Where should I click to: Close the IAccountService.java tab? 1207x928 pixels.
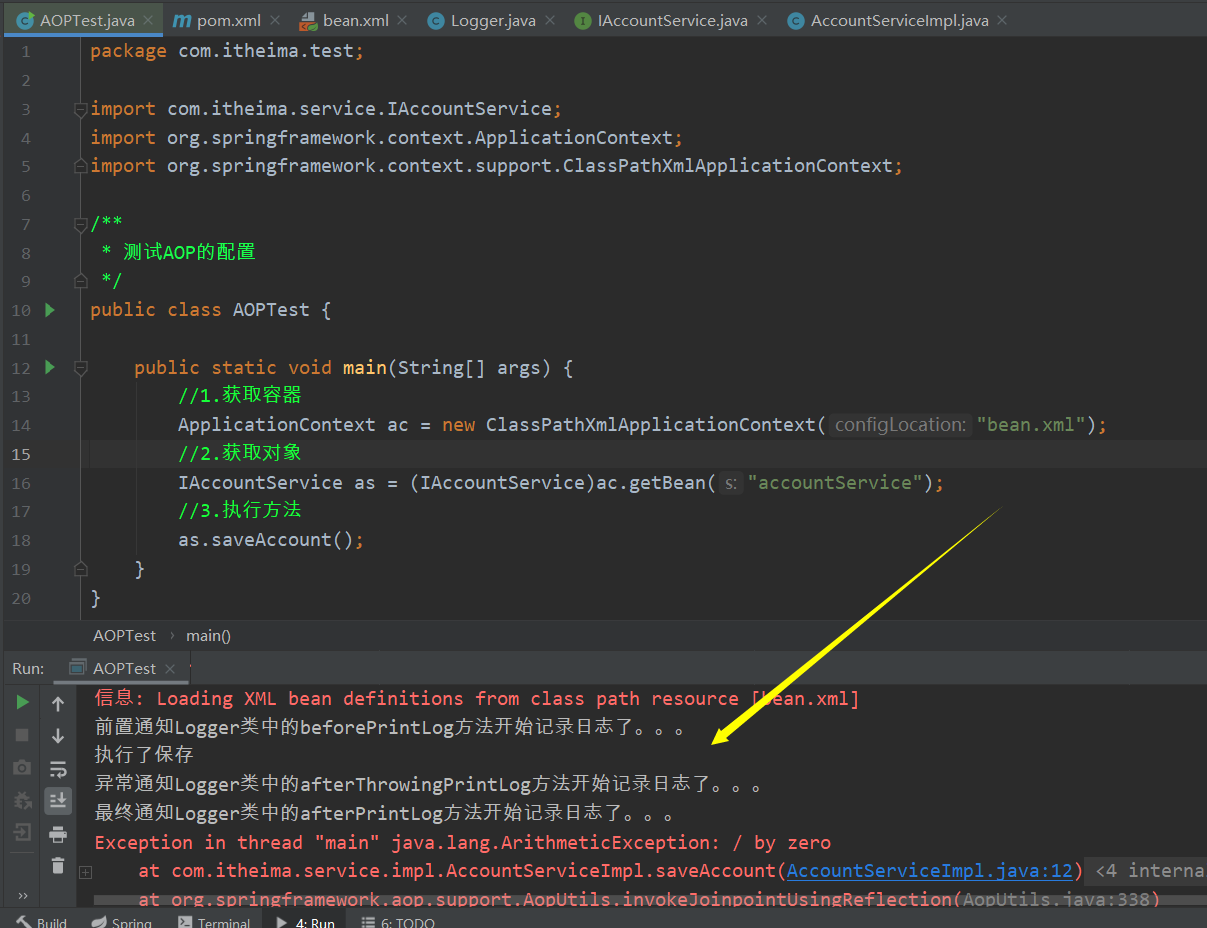point(762,20)
